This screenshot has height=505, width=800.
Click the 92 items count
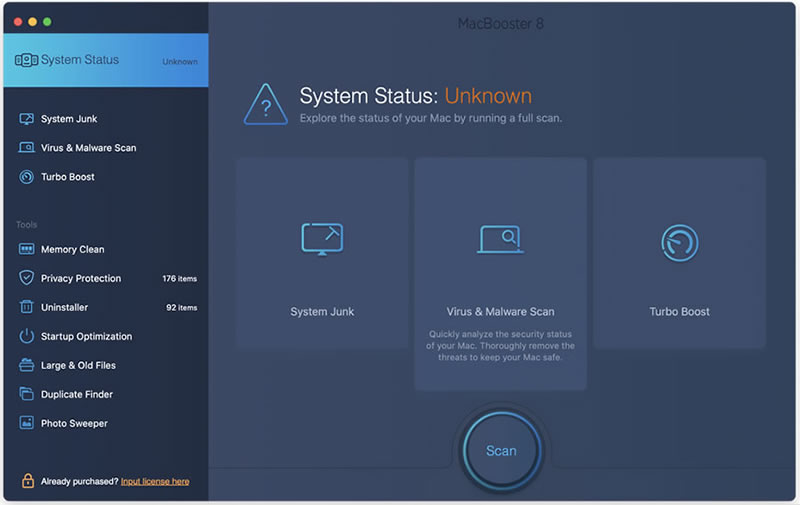click(x=182, y=308)
